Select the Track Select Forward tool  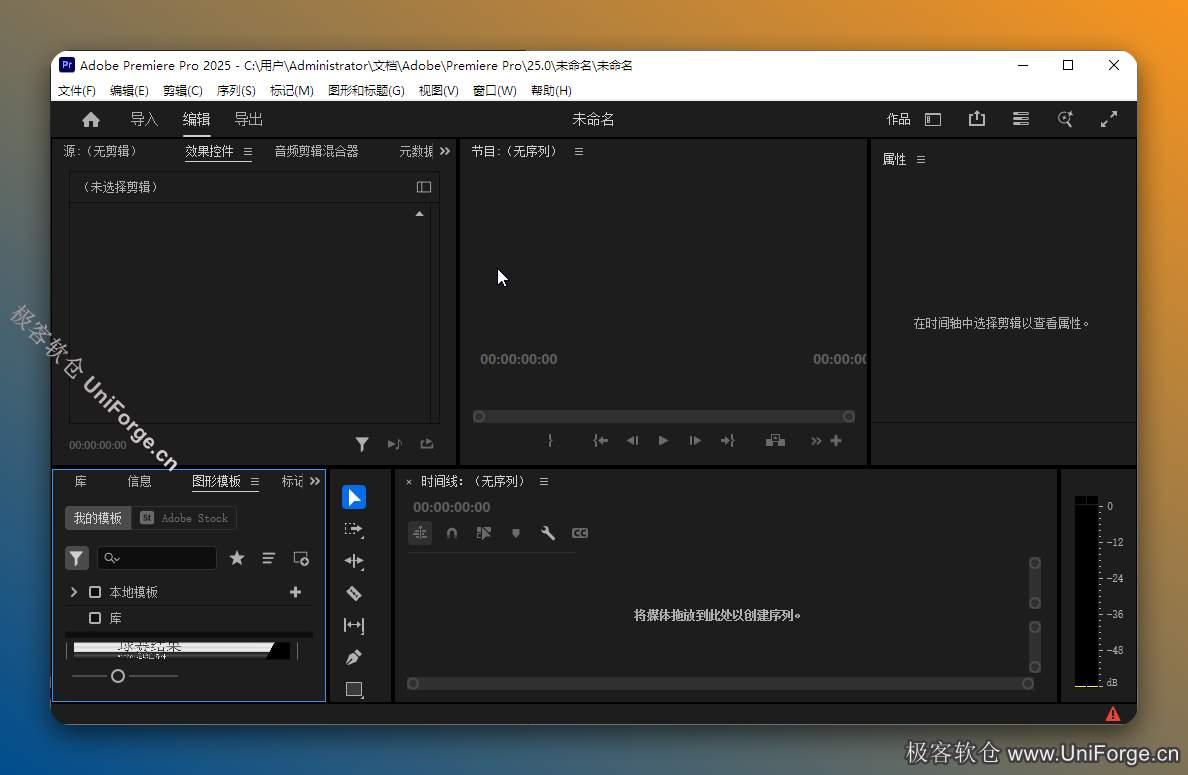(x=354, y=530)
